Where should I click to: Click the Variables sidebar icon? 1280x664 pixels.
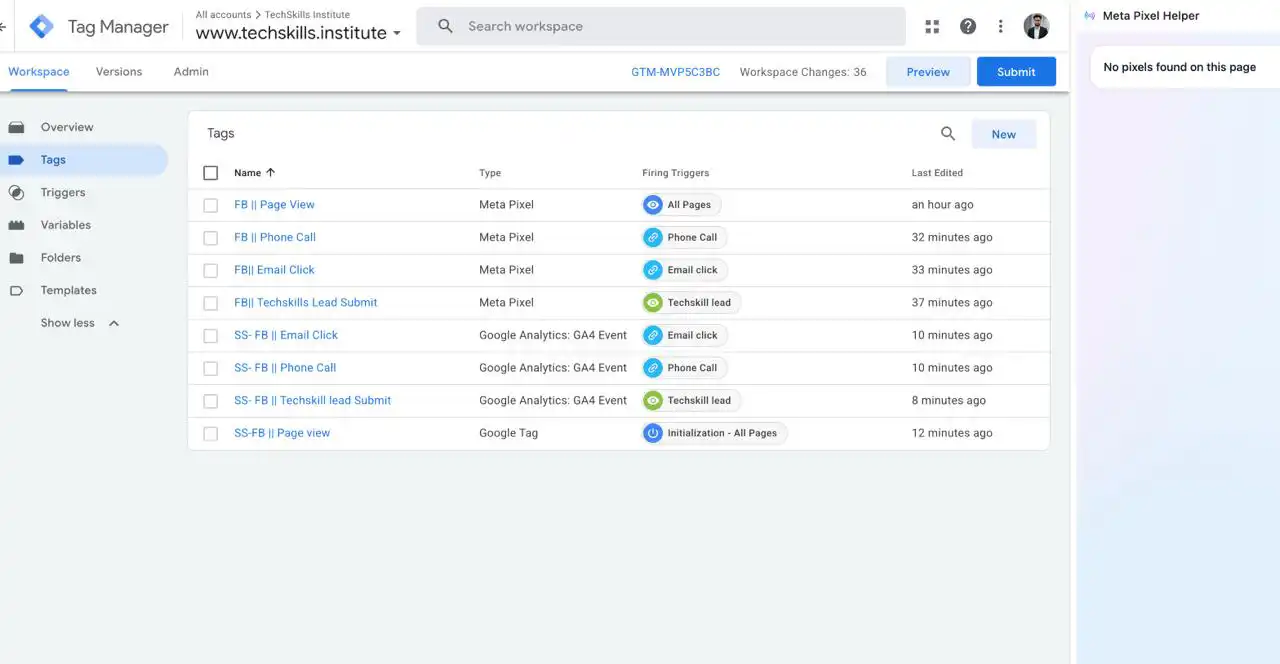[x=16, y=225]
